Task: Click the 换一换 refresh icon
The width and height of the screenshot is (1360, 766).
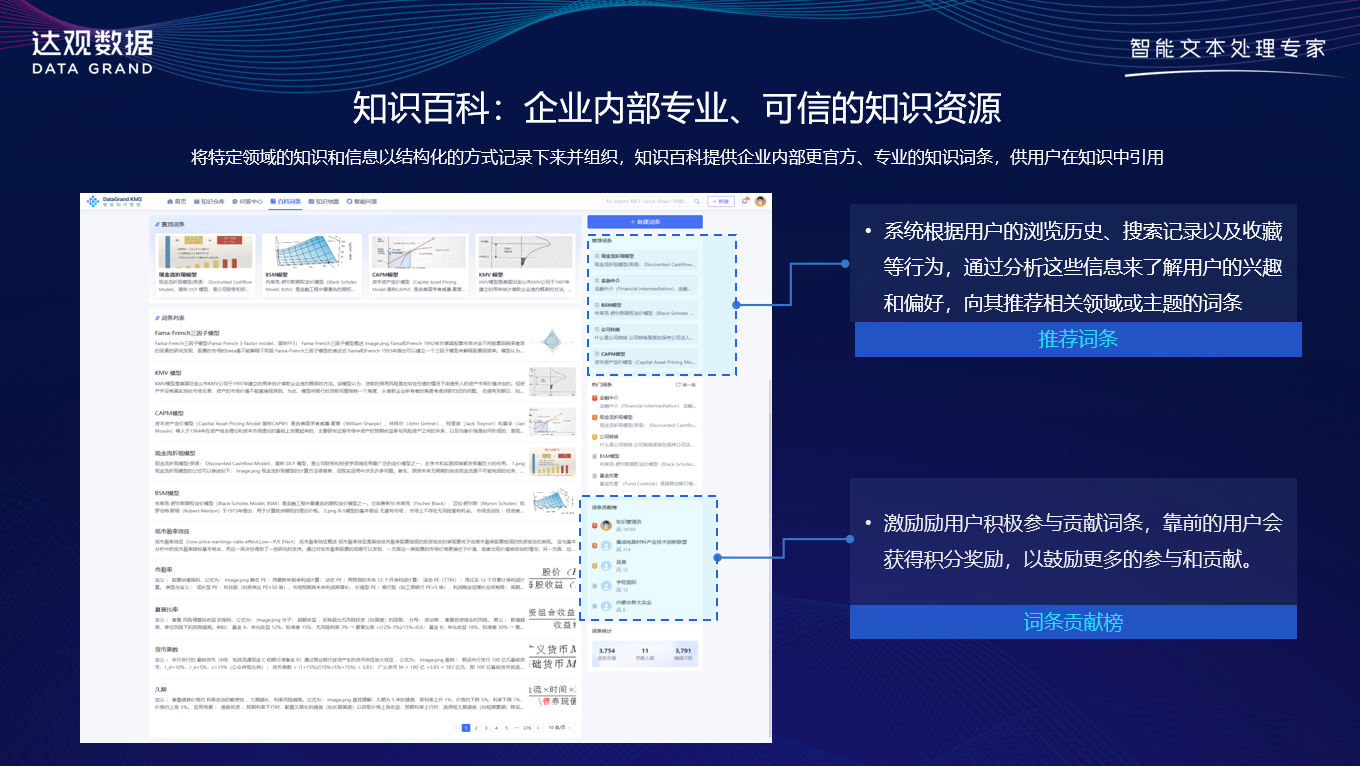Action: pos(679,384)
